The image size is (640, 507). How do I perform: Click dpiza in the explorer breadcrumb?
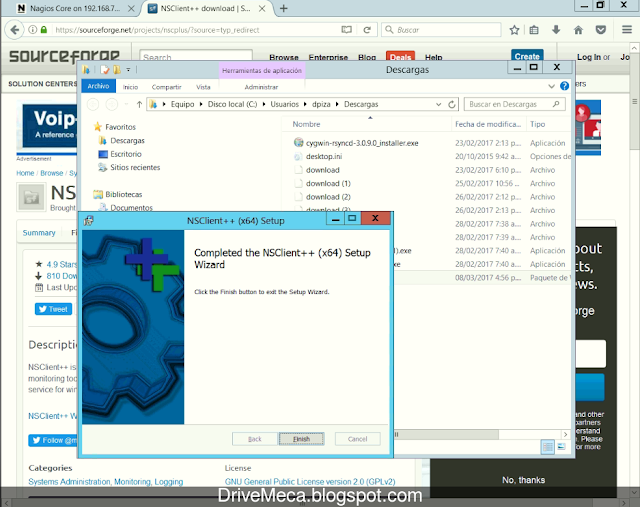click(x=321, y=104)
